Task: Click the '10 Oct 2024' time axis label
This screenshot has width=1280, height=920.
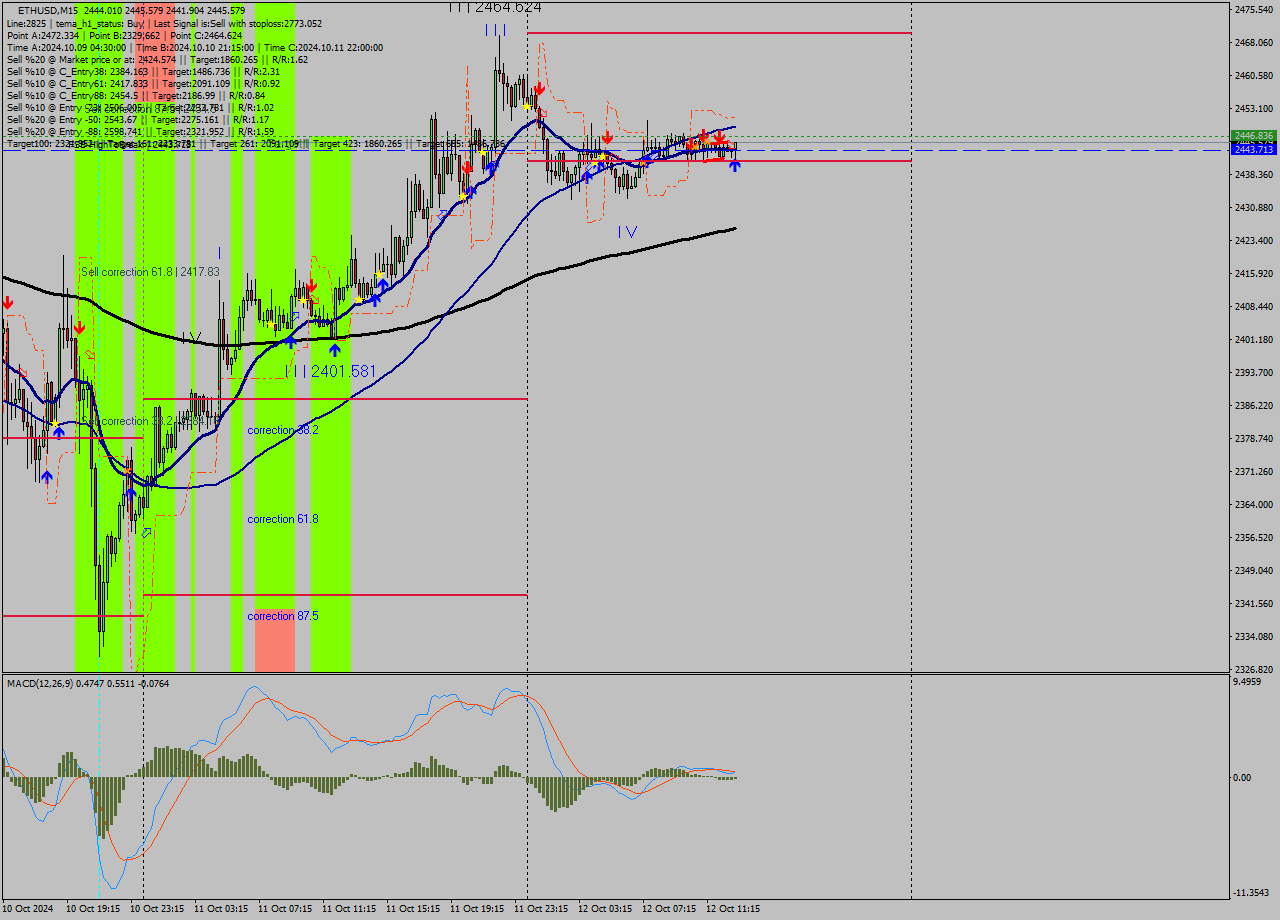Action: click(27, 909)
